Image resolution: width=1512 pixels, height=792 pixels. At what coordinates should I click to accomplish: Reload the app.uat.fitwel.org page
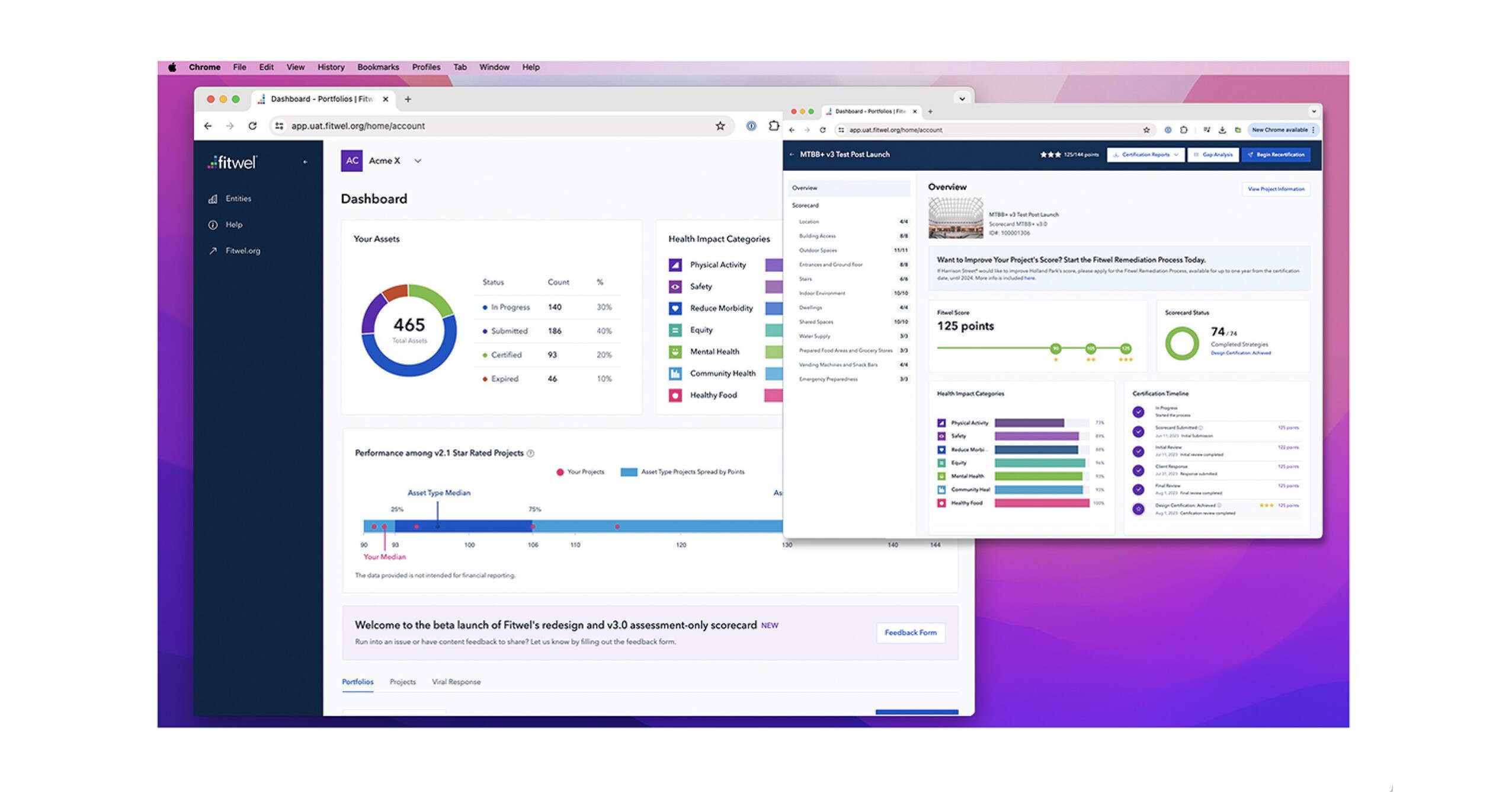(252, 126)
